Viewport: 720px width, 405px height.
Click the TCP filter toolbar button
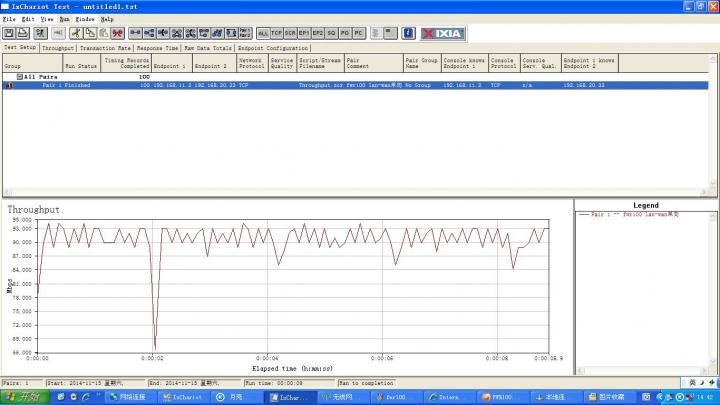276,33
